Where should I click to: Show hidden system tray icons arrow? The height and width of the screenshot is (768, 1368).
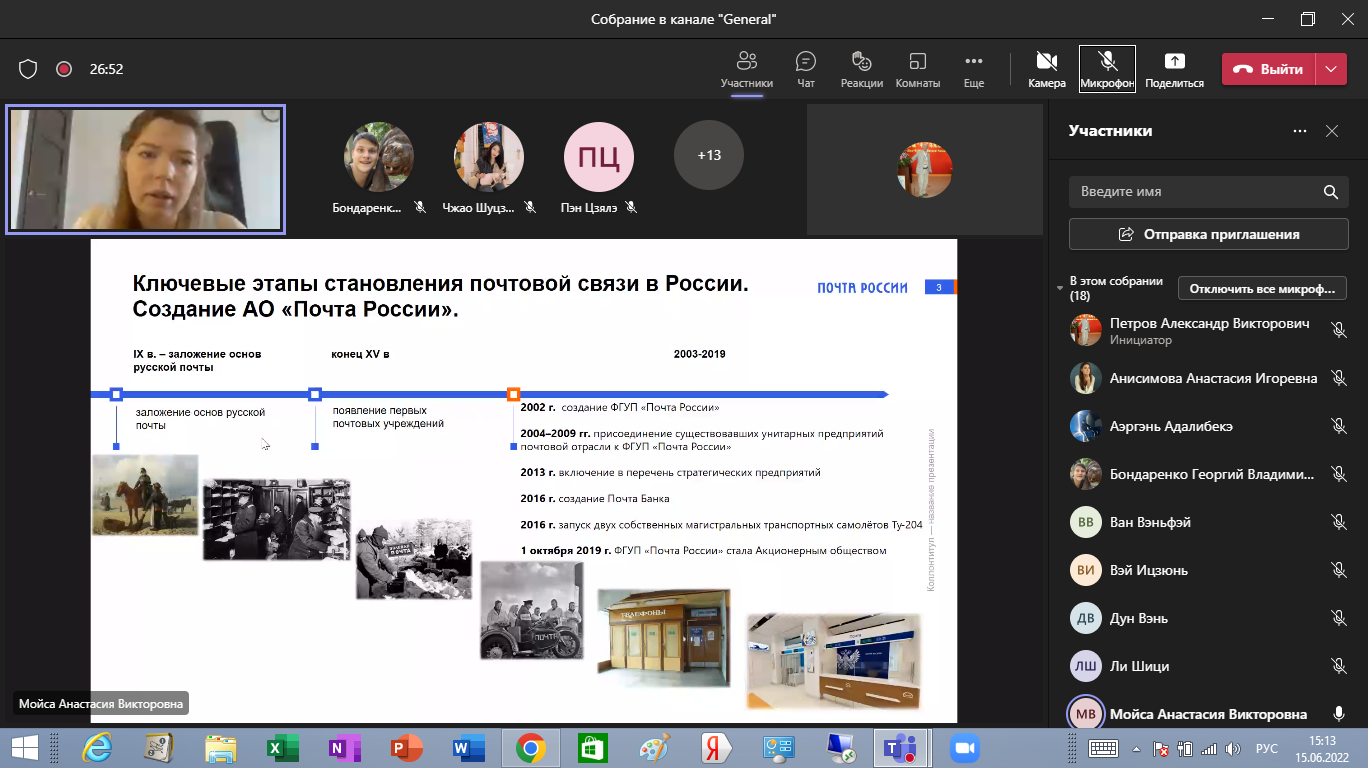pyautogui.click(x=1136, y=748)
